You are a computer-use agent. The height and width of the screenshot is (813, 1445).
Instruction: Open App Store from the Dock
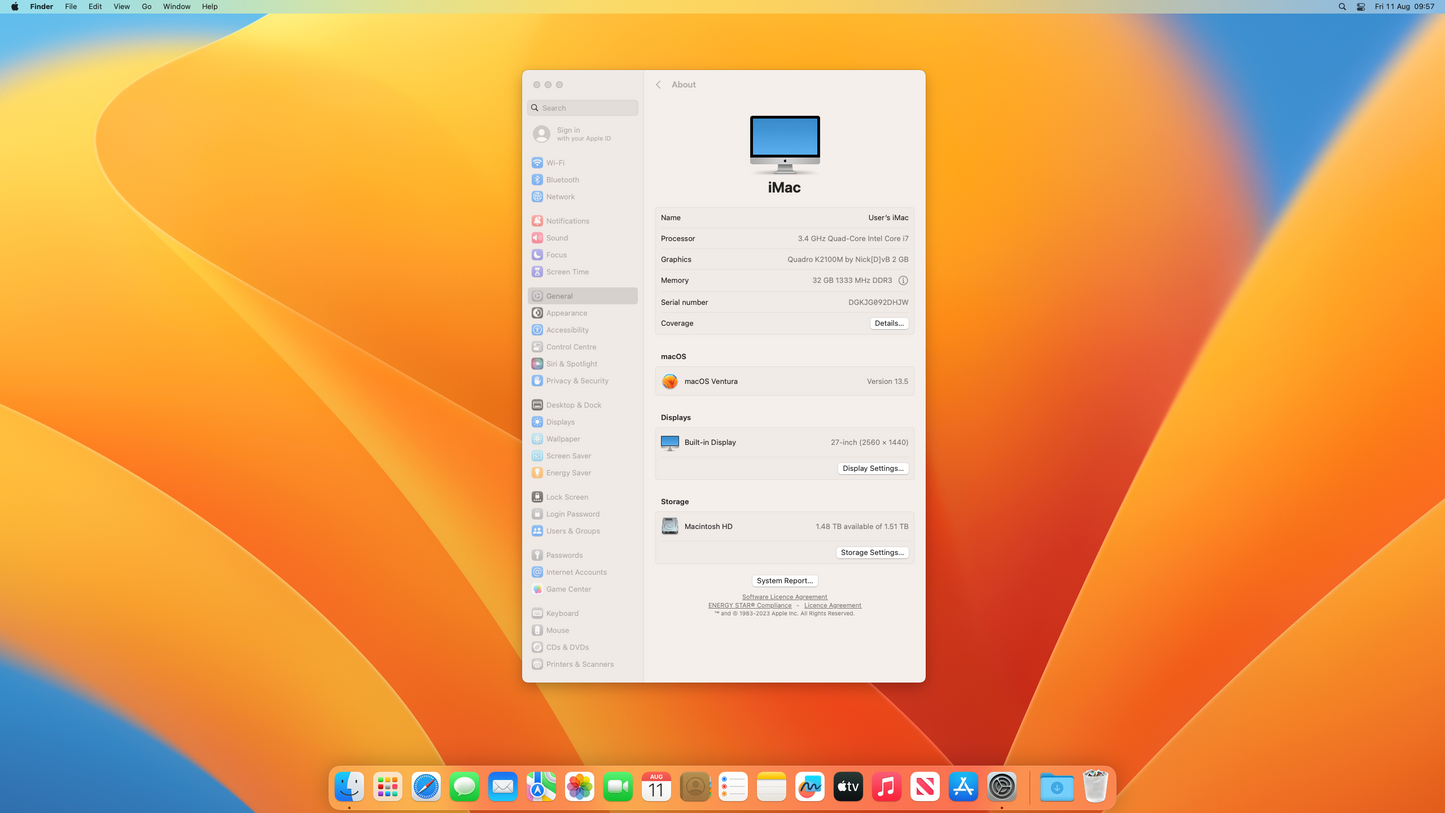coord(963,787)
